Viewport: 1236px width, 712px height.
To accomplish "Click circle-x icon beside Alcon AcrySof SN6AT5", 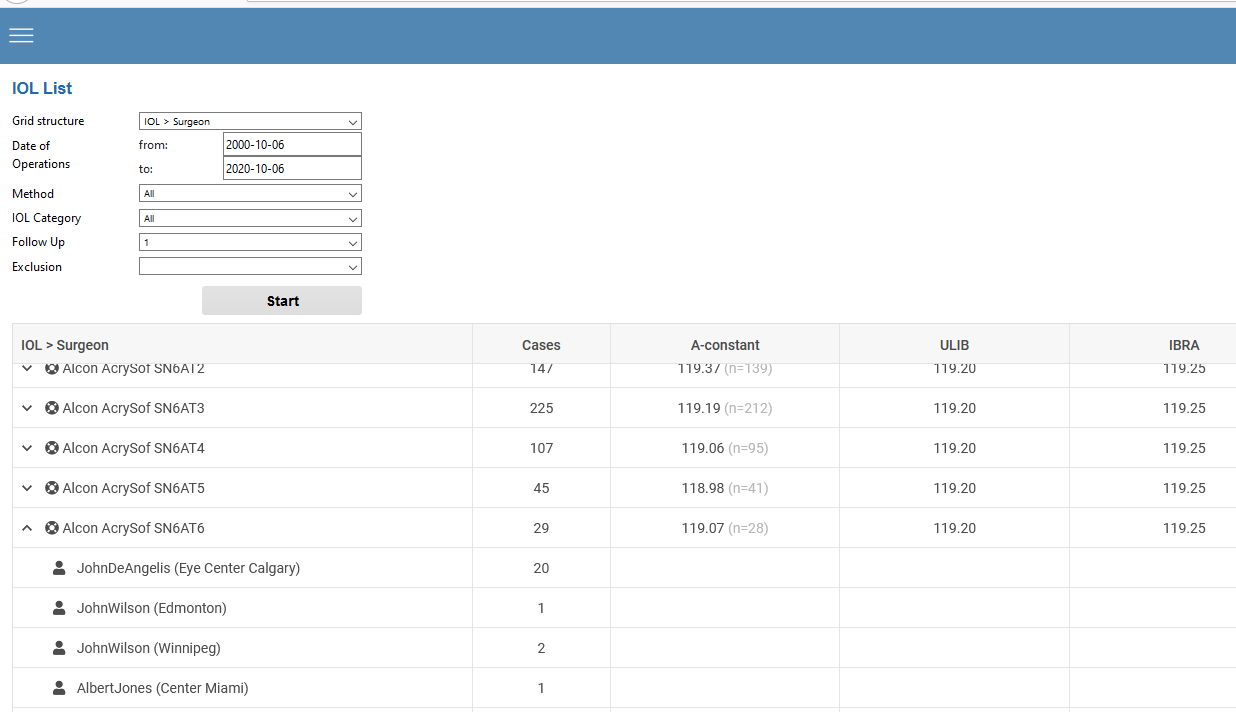I will click(52, 488).
